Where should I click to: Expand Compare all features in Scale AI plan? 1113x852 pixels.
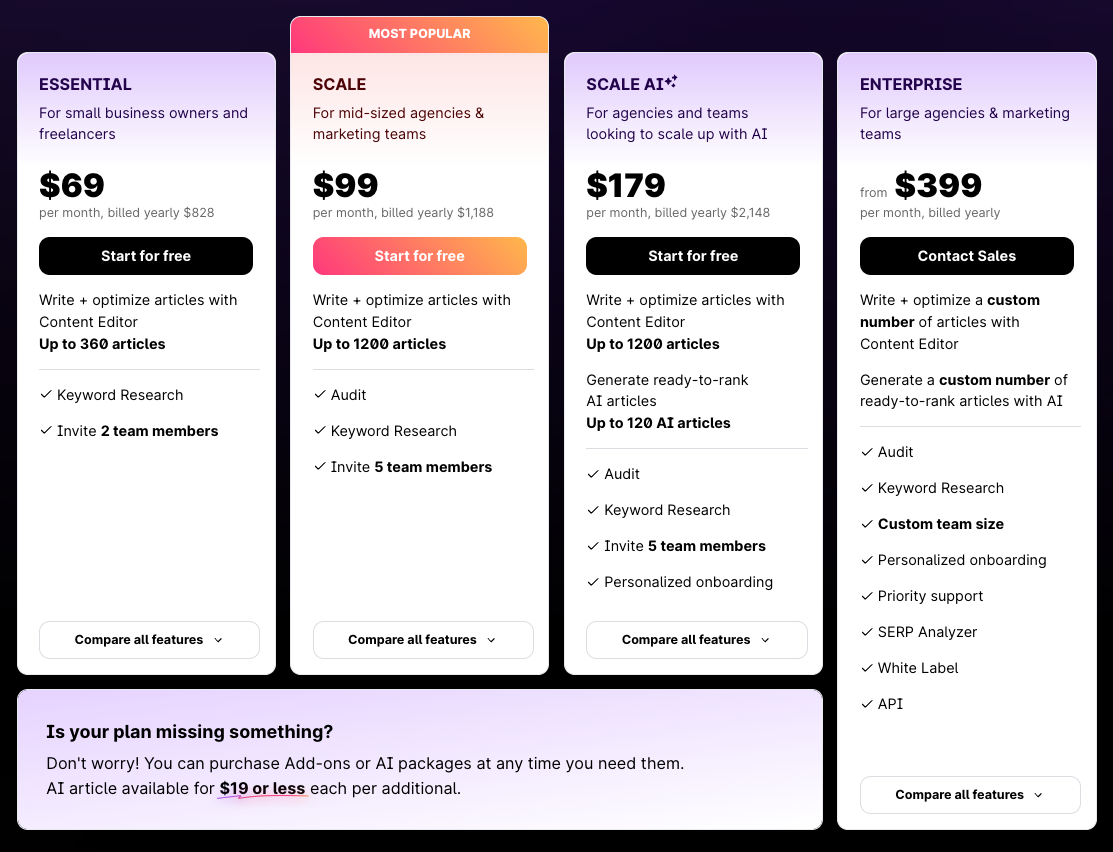696,640
